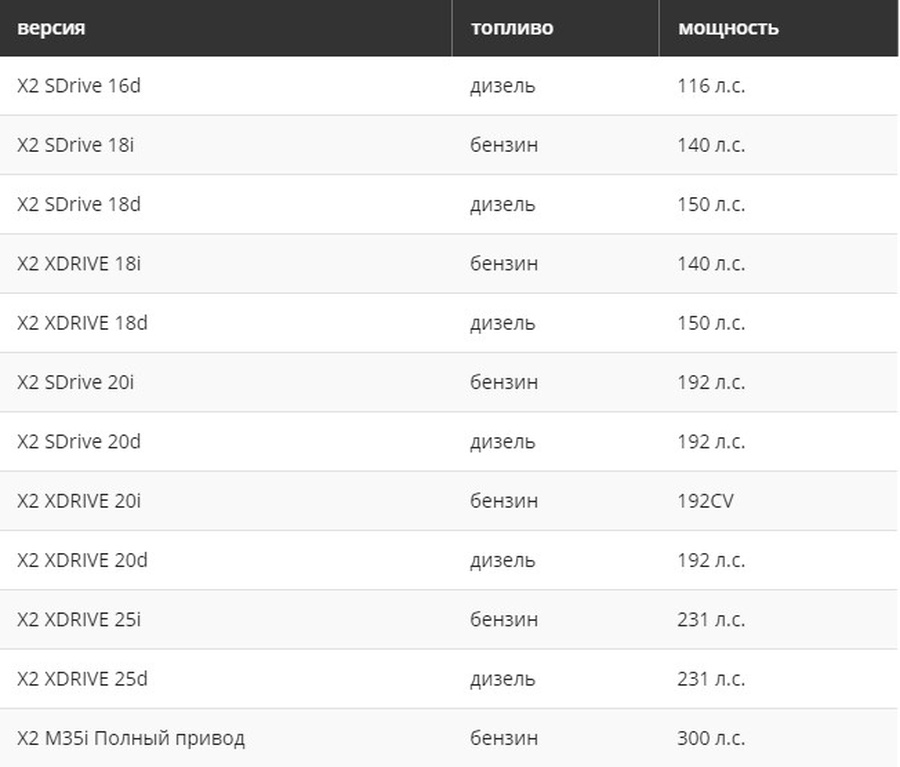The image size is (900, 767).
Task: Click "бензин" in the X2 M35i row
Action: pos(504,739)
